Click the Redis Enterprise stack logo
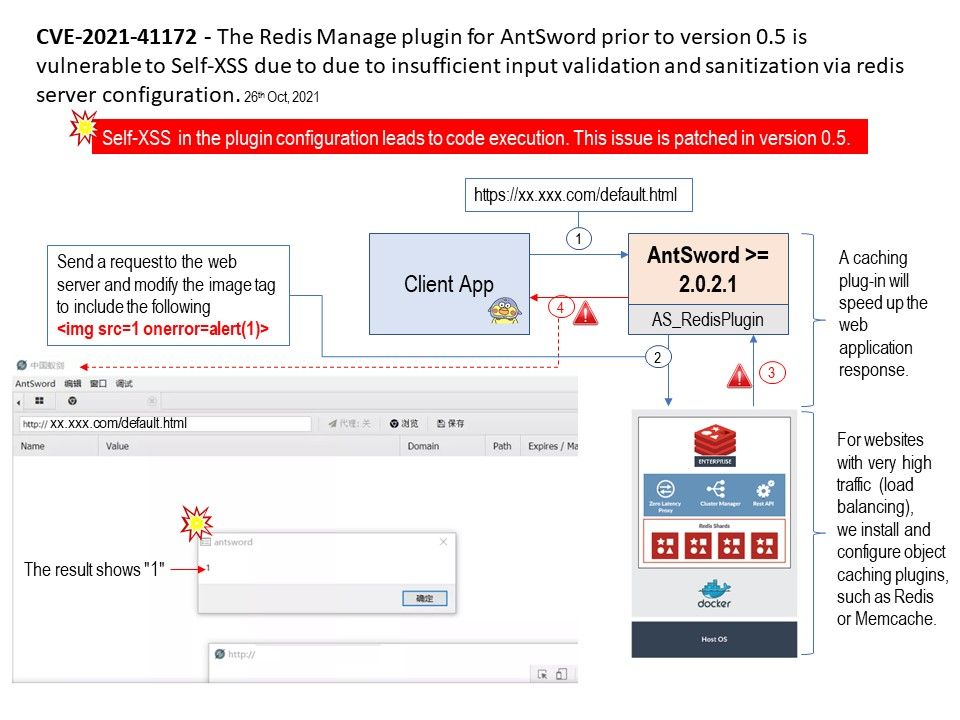This screenshot has height=720, width=960. pos(714,441)
